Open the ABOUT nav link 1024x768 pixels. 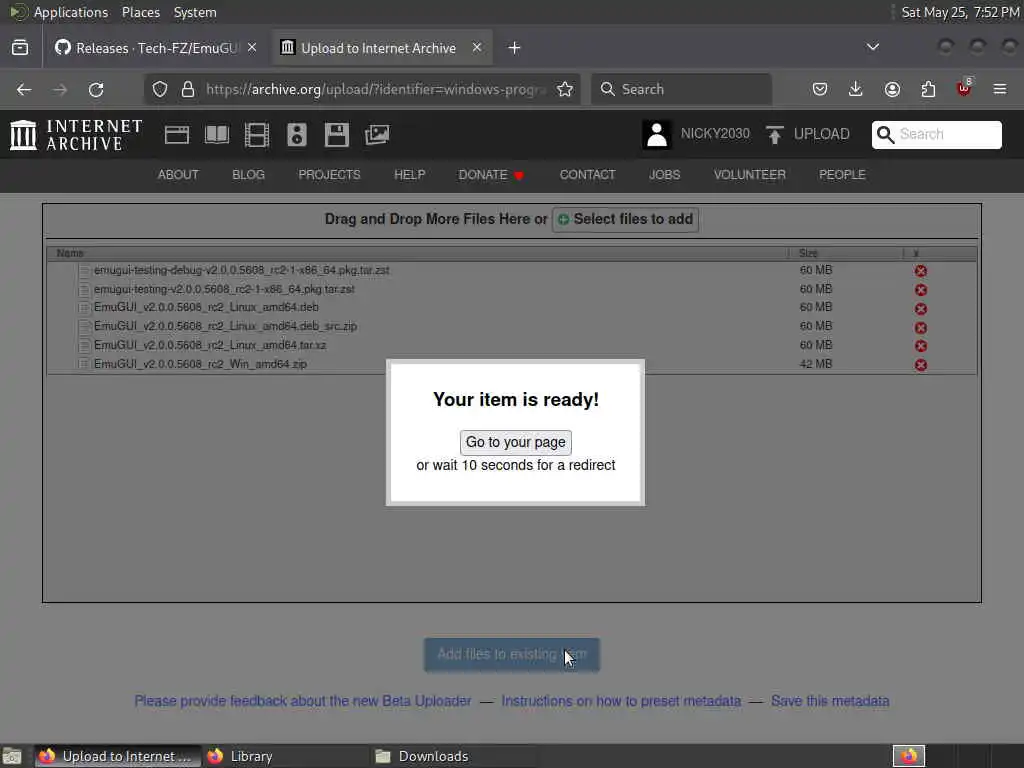[x=178, y=175]
